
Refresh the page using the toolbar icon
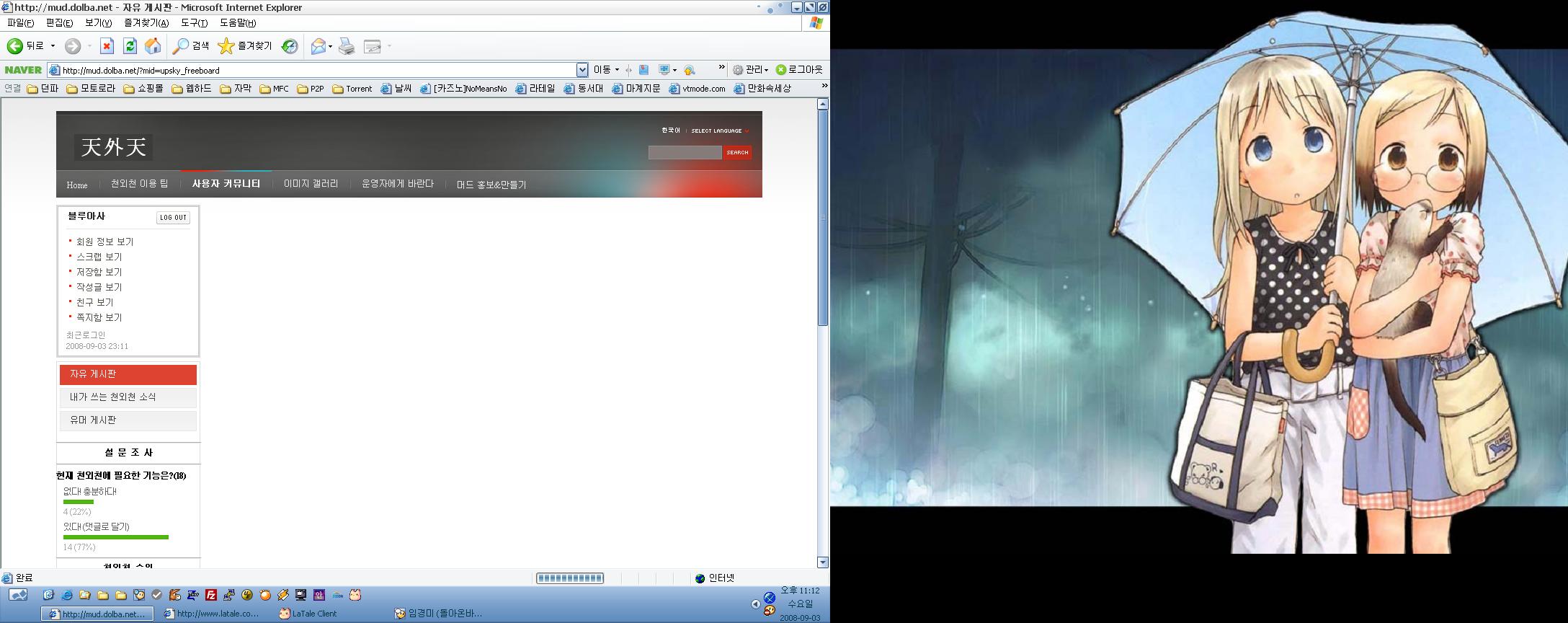[130, 46]
